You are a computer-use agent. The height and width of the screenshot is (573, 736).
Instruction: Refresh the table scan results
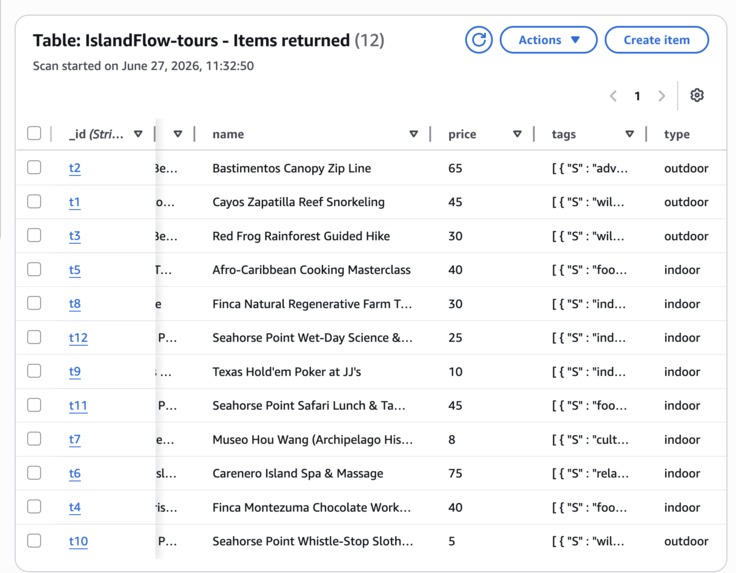[478, 40]
